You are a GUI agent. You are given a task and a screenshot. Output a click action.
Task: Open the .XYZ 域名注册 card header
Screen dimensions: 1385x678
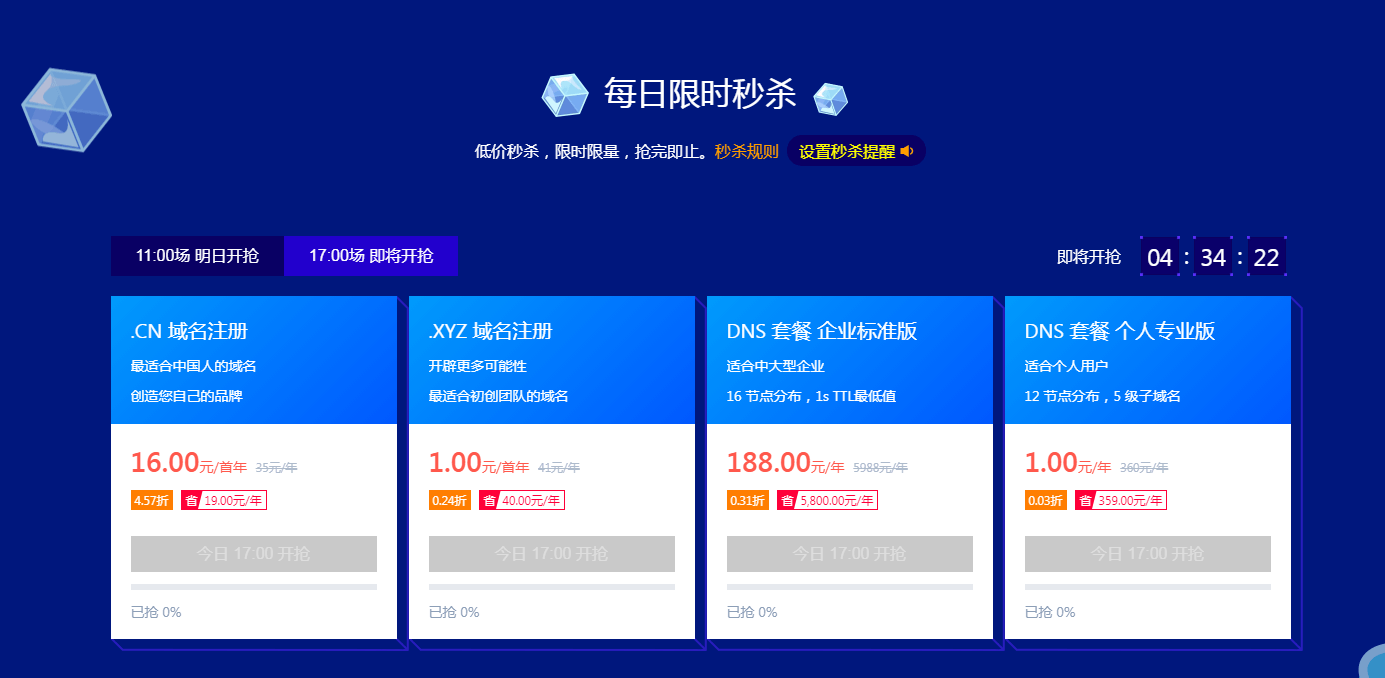tap(552, 360)
